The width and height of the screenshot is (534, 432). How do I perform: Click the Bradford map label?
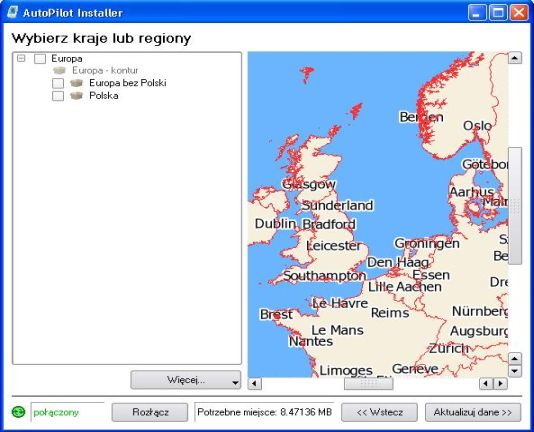point(329,224)
